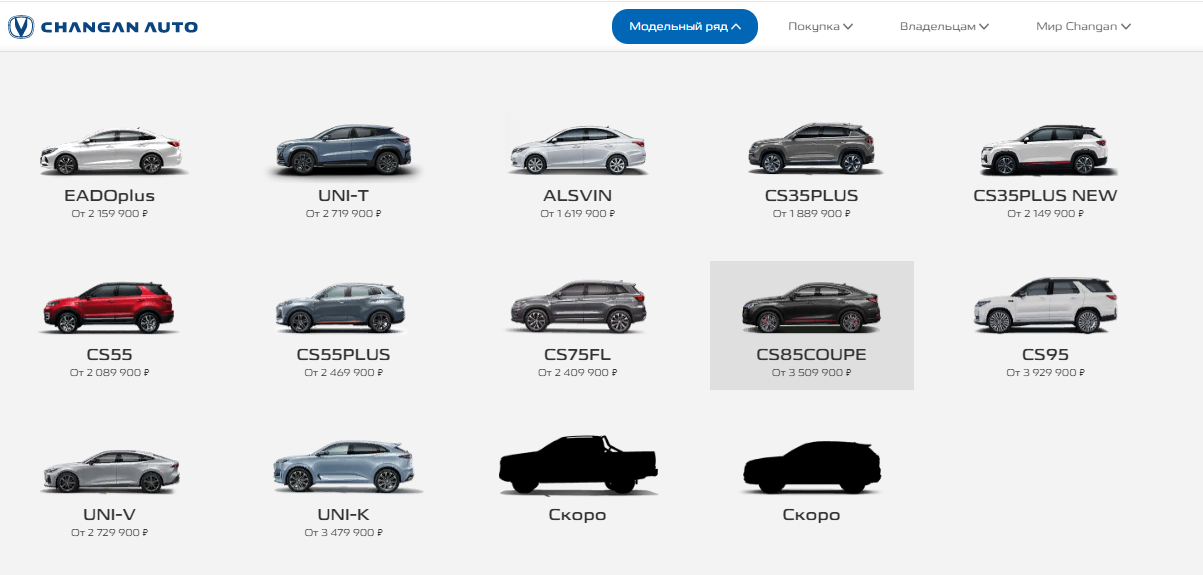This screenshot has height=575, width=1203.
Task: Open the Мир Changan menu
Action: point(1084,27)
